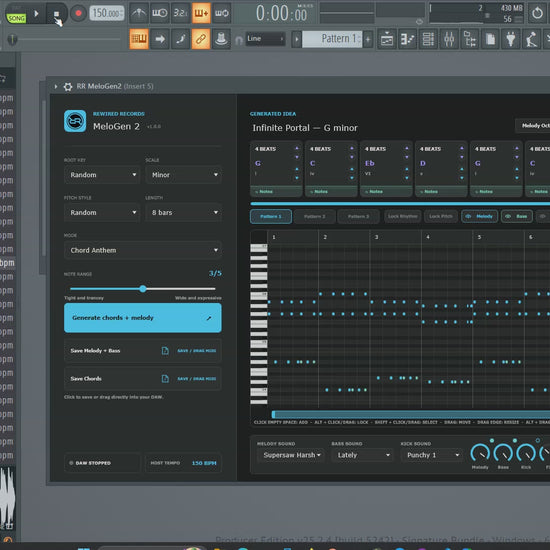Open the Playlist view icon
550x550 pixels.
(387, 39)
